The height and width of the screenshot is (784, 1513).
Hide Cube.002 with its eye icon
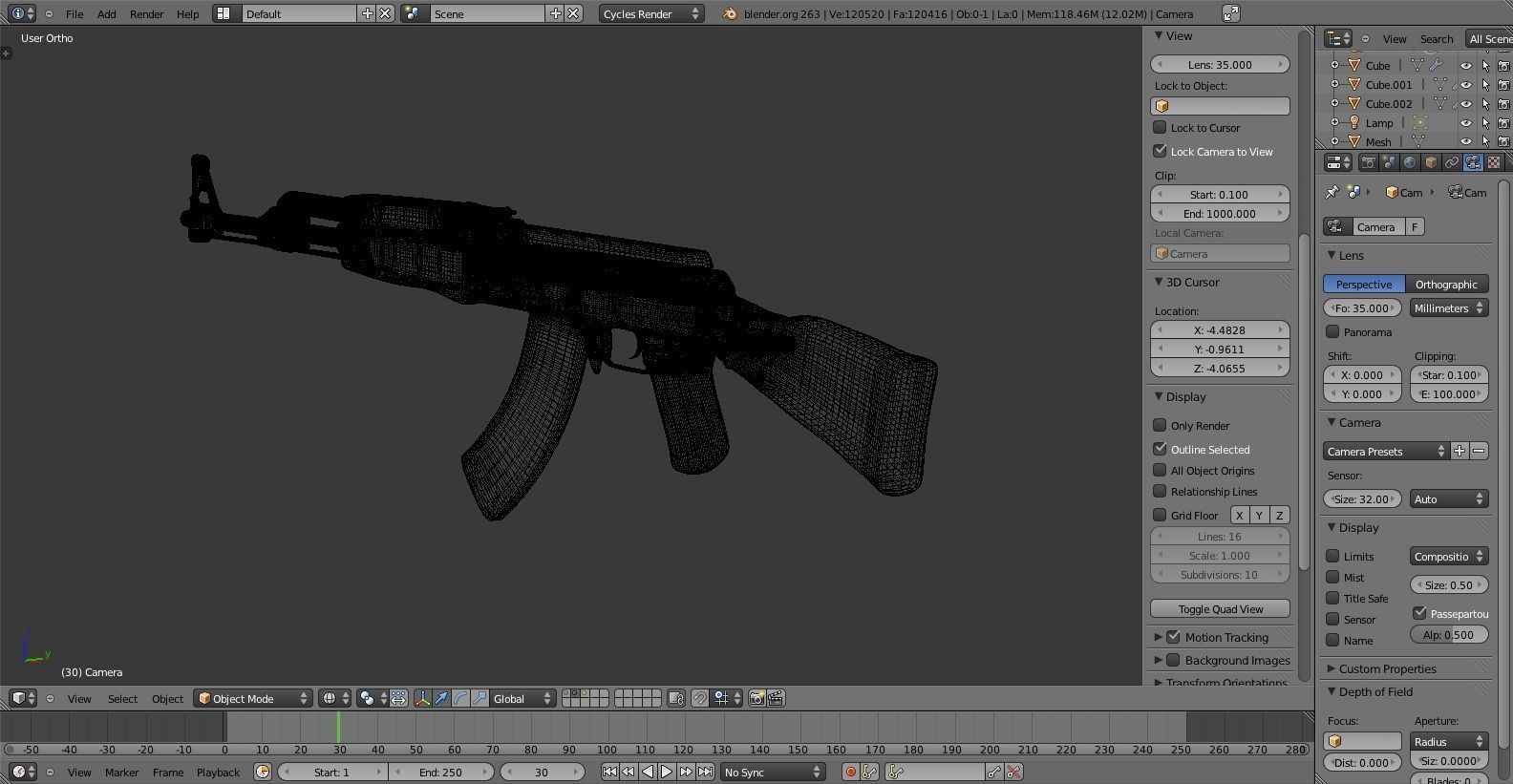(x=1465, y=104)
